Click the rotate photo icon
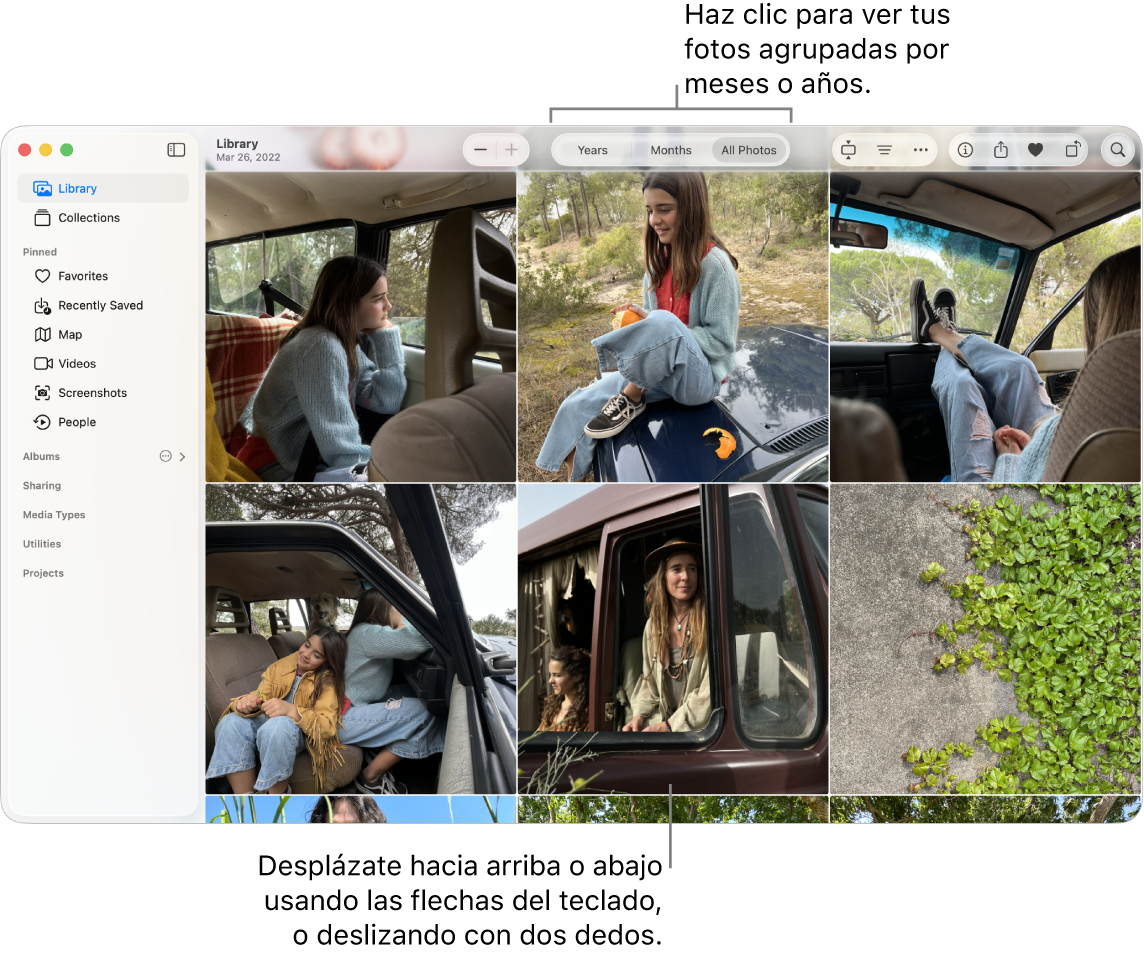1144x955 pixels. click(x=1072, y=150)
